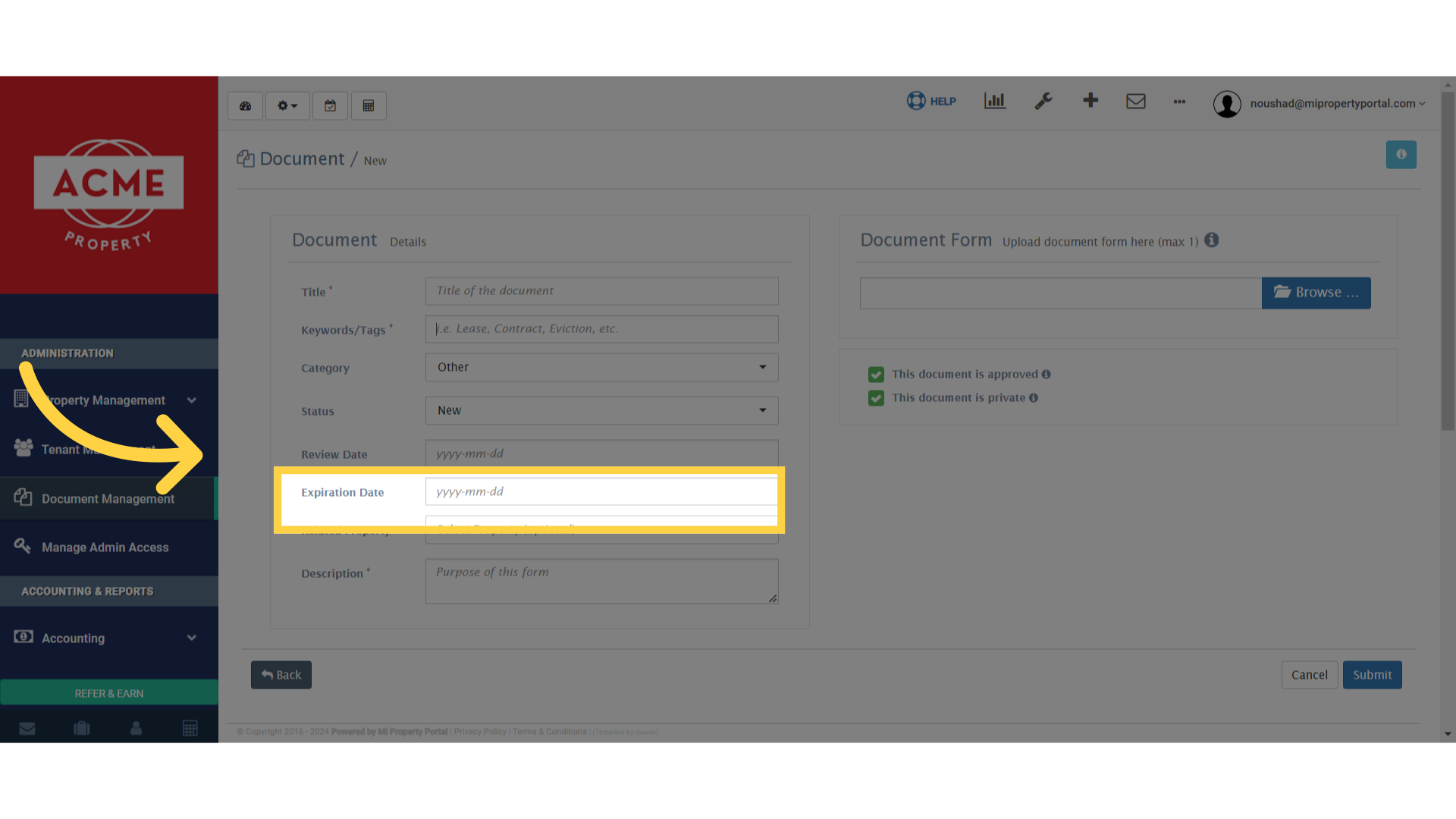Open the Terms & Conditions footer link
Image resolution: width=1456 pixels, height=819 pixels.
(x=550, y=732)
